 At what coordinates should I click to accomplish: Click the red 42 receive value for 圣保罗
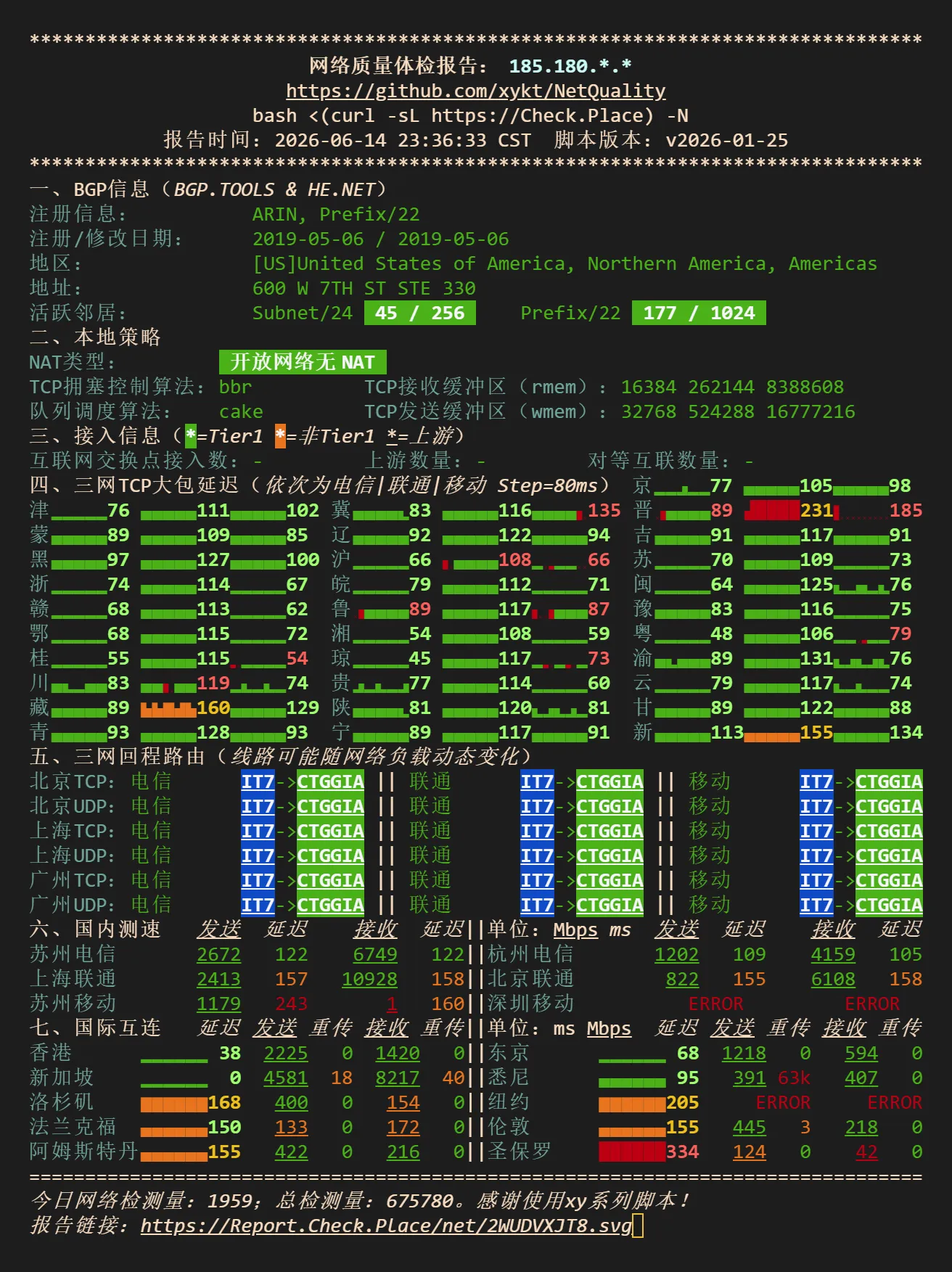[866, 1152]
